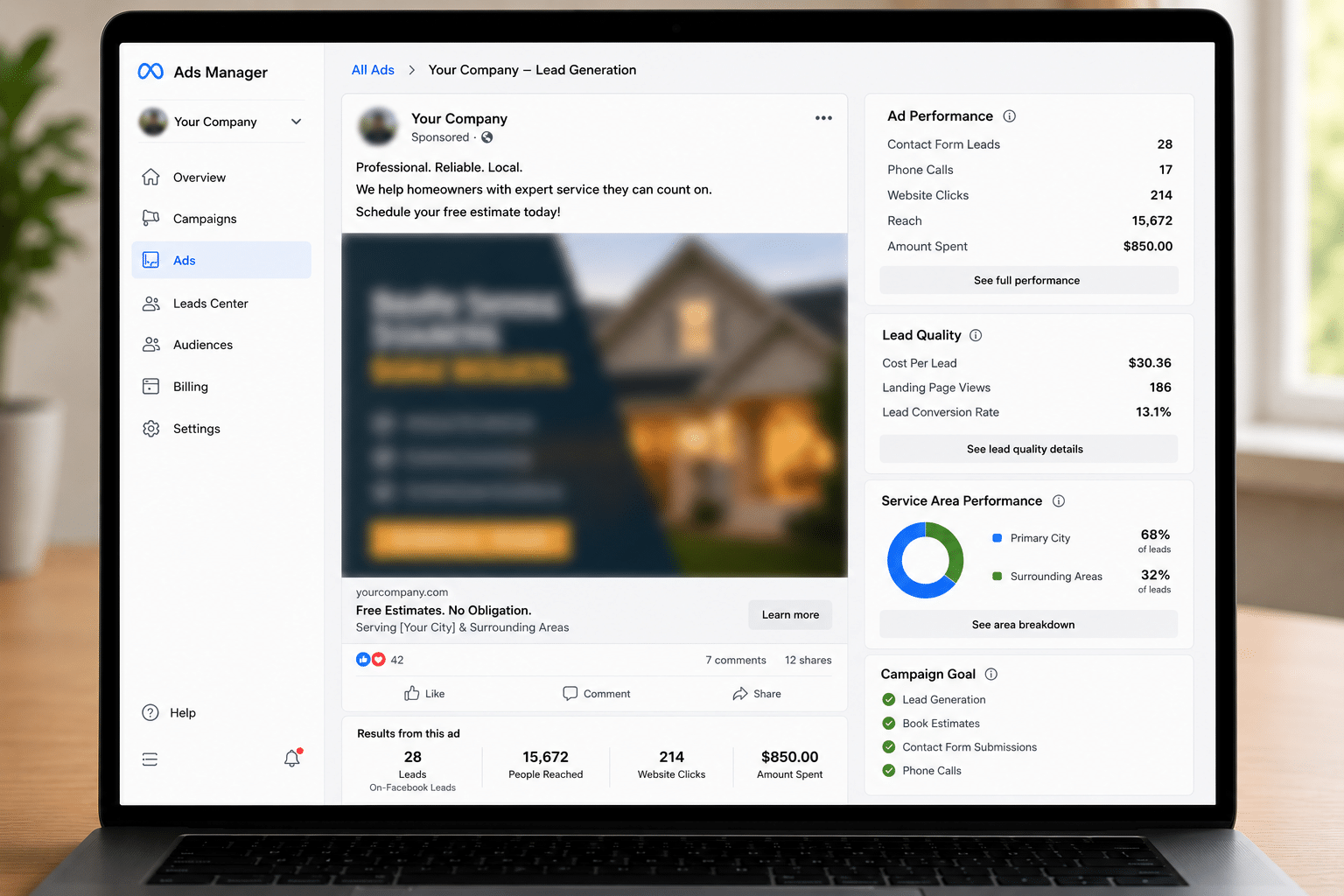Click See full performance button
The width and height of the screenshot is (1344, 896).
pyautogui.click(x=1028, y=280)
